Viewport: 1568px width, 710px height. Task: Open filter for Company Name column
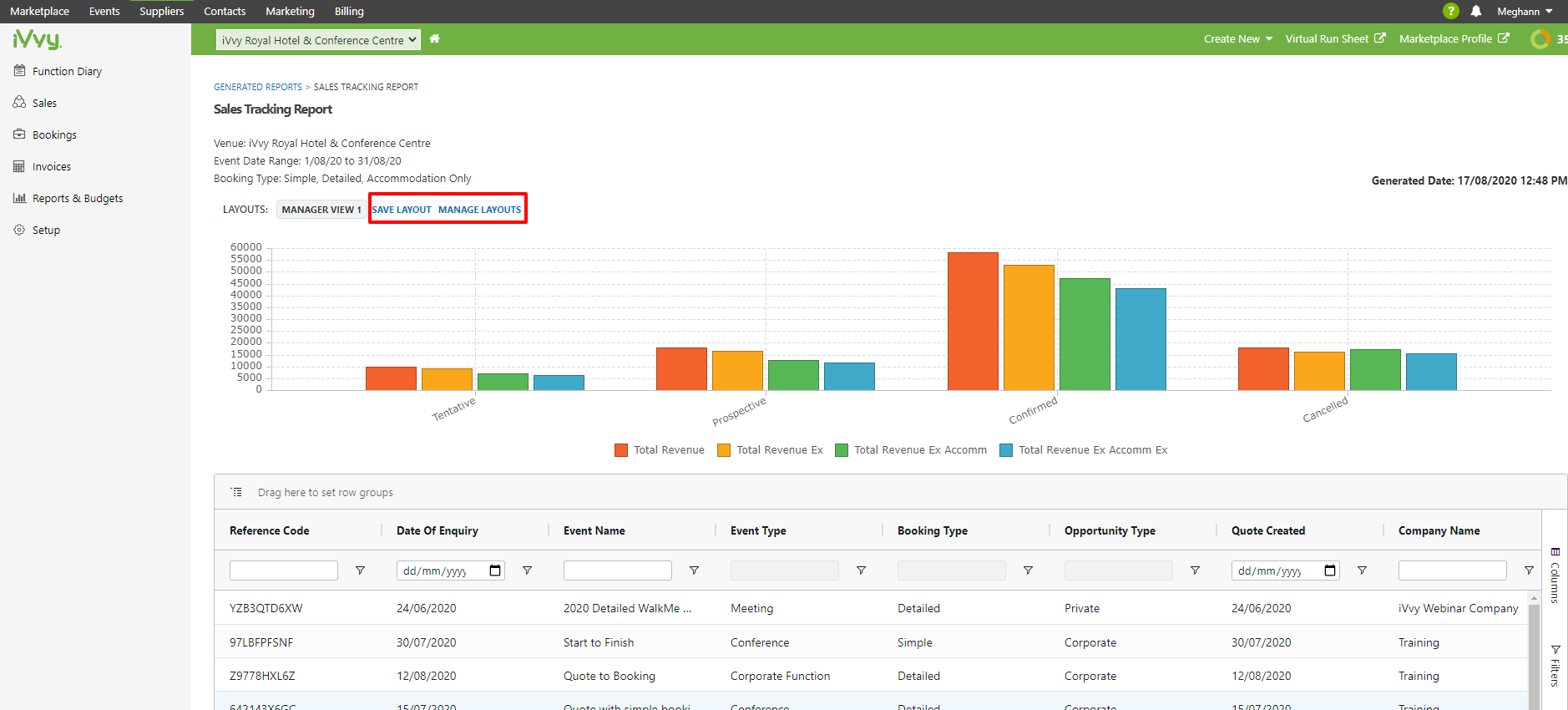[x=1530, y=571]
